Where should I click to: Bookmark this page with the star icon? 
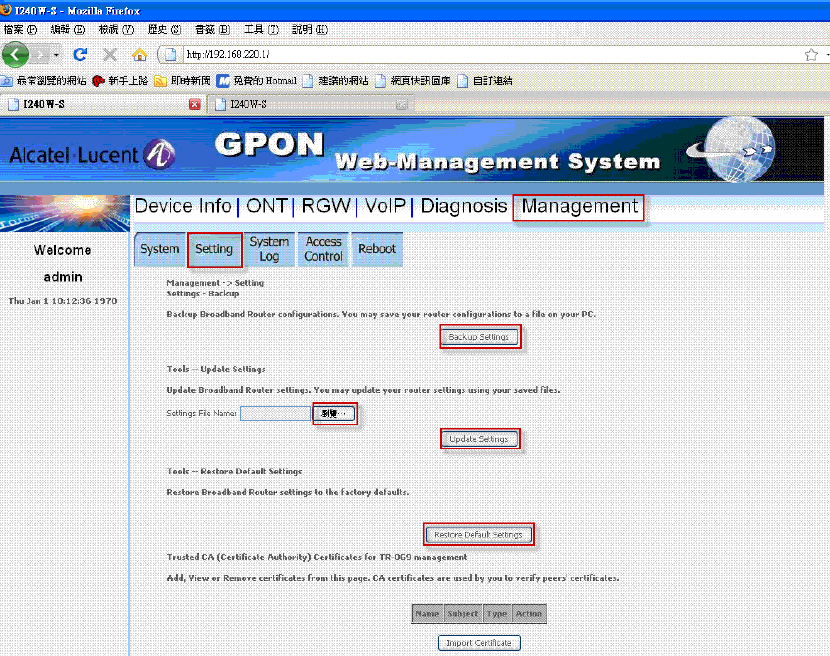tap(810, 55)
